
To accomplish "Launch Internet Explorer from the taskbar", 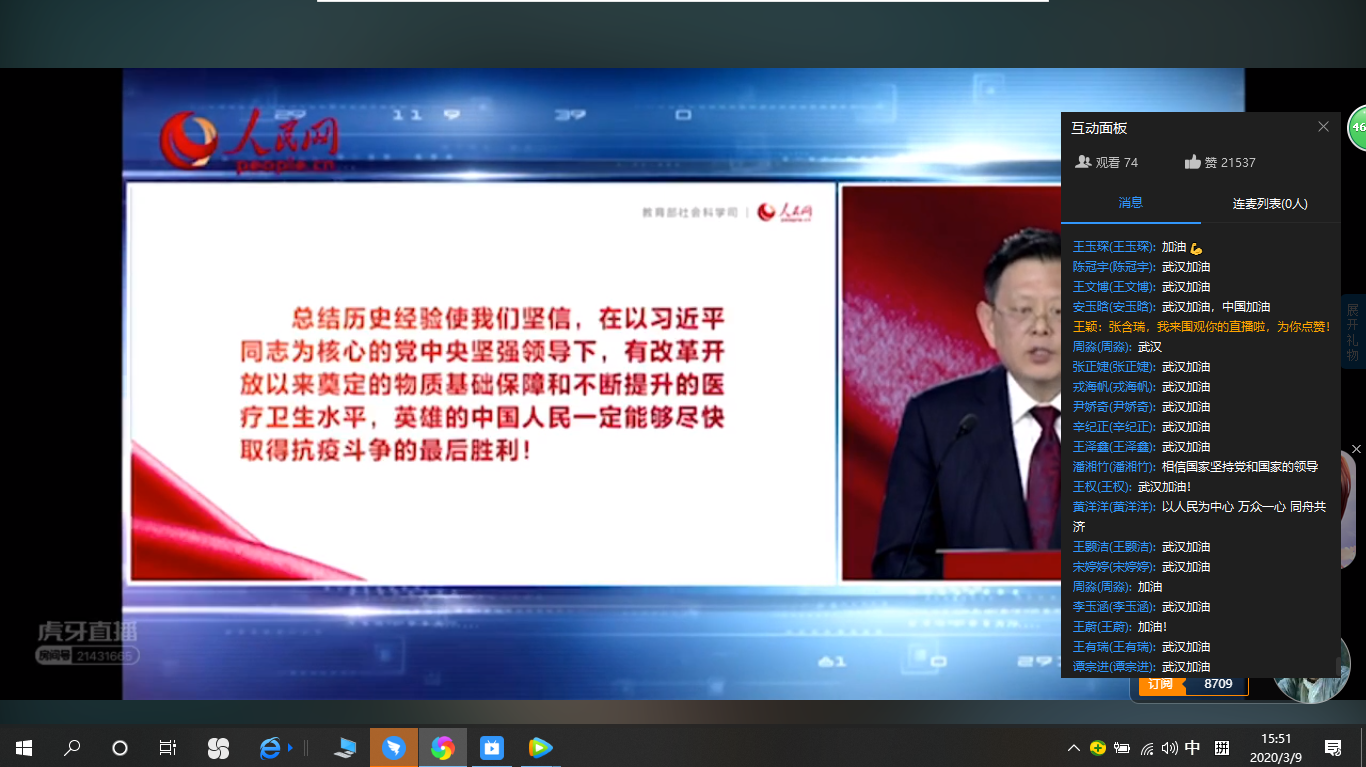I will pyautogui.click(x=270, y=747).
